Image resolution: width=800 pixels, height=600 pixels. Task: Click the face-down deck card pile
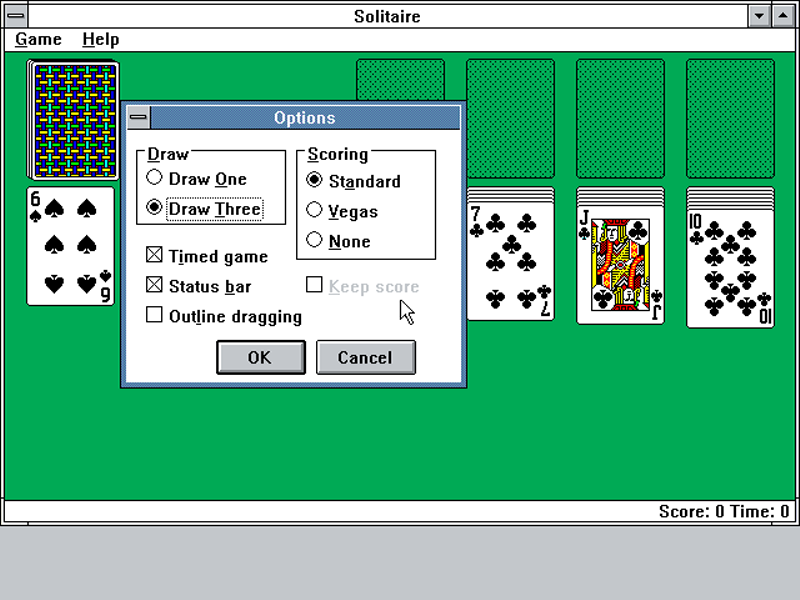[x=75, y=120]
